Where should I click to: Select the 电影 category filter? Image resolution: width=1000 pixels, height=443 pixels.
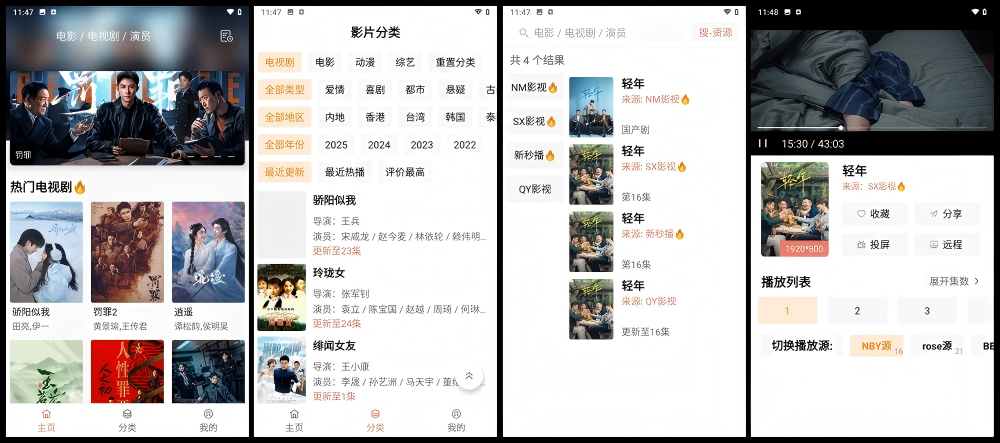pos(325,62)
